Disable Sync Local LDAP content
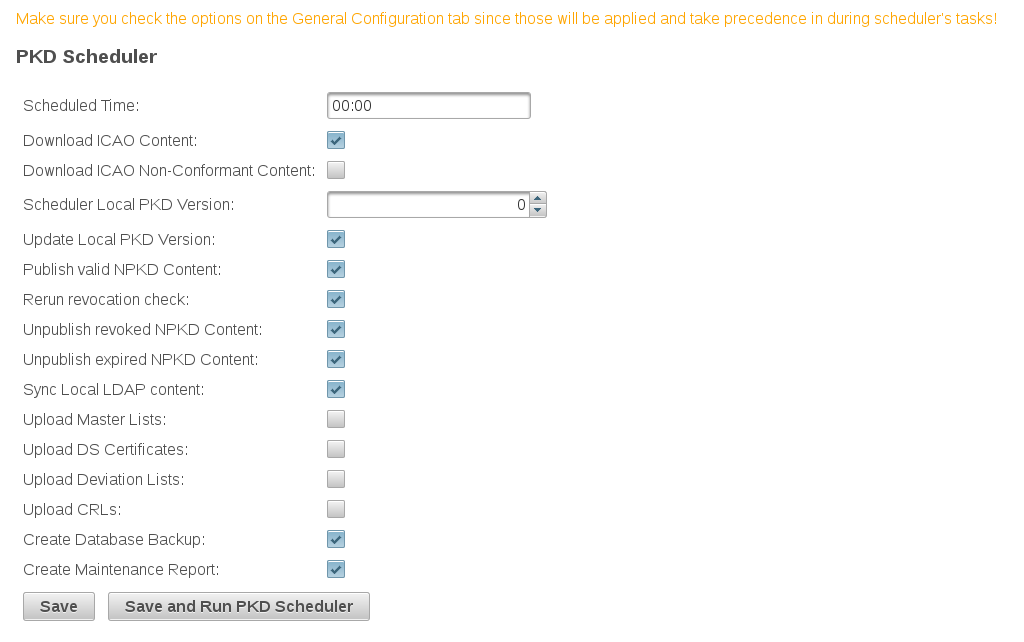1024x642 pixels. pos(336,389)
